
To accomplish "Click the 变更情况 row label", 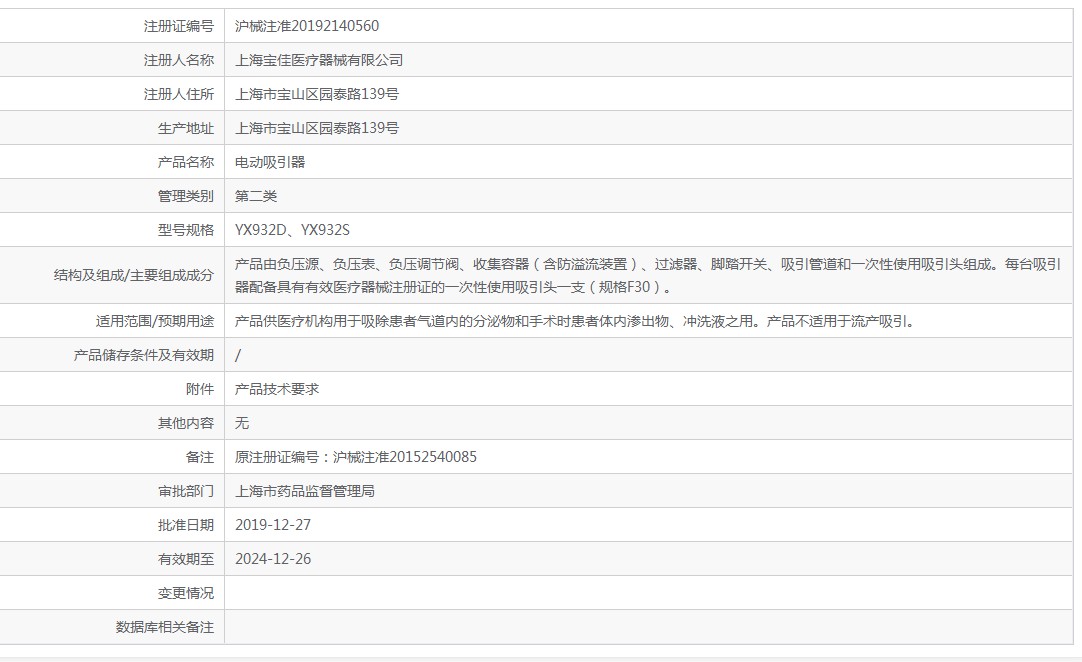I will click(185, 593).
